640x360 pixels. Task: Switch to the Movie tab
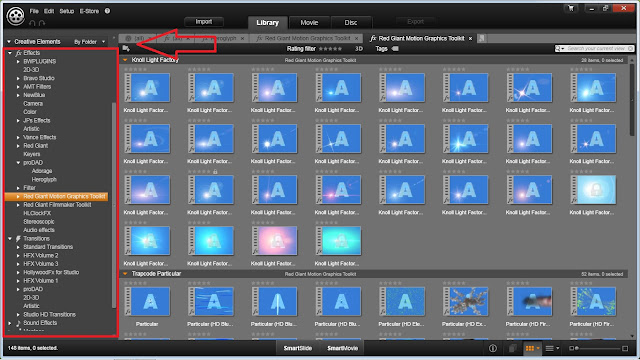coord(309,22)
